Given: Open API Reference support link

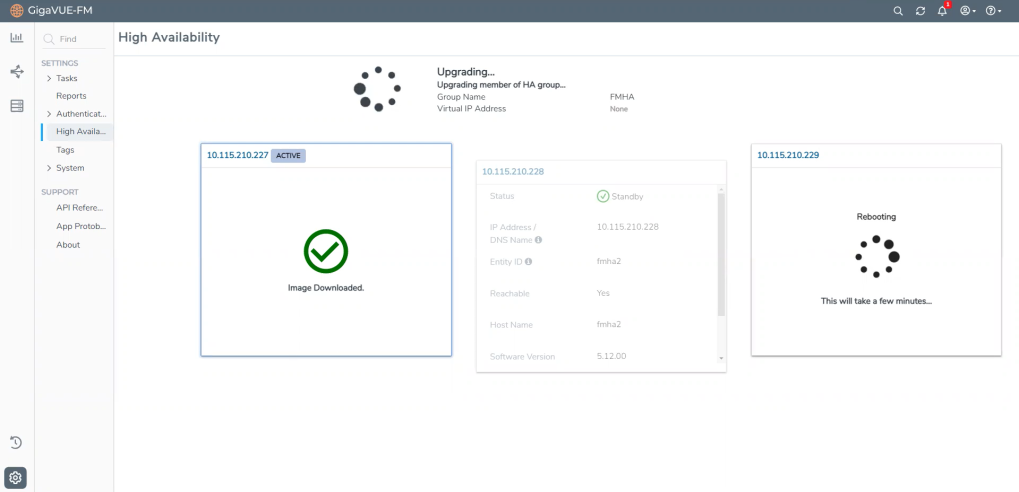Looking at the screenshot, I should pos(79,208).
